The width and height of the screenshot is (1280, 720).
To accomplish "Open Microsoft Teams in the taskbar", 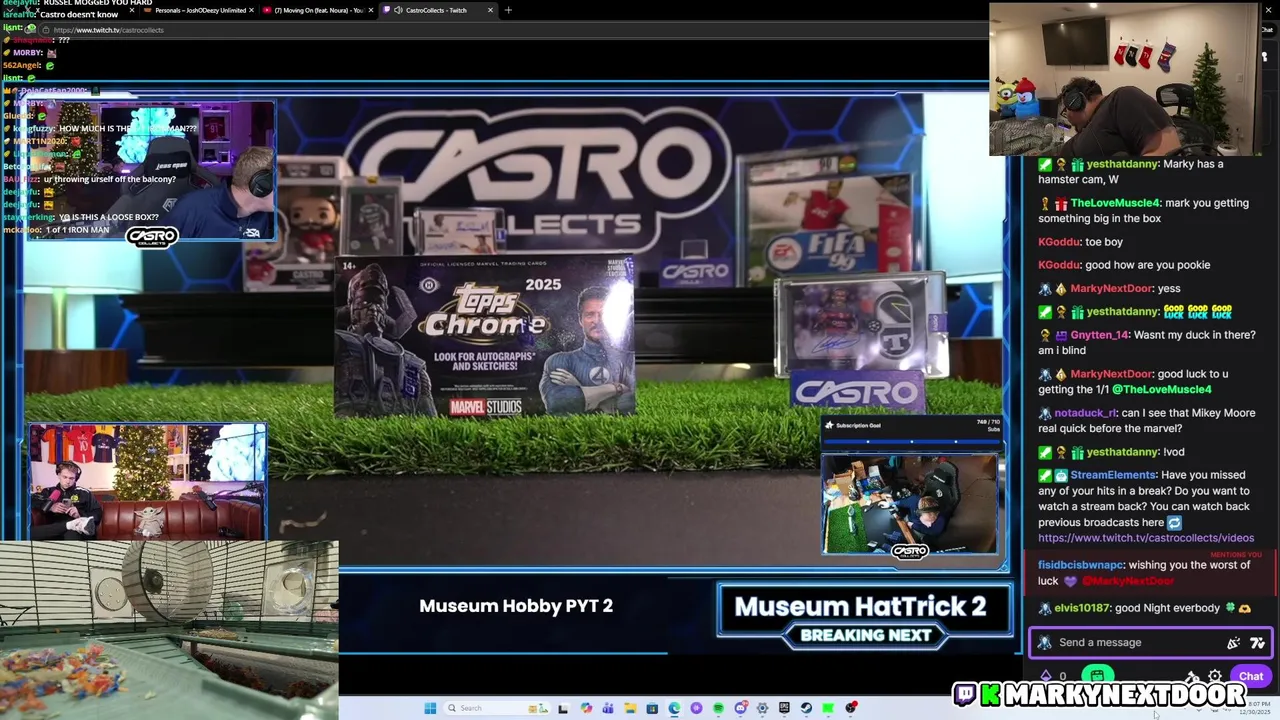I will [608, 708].
